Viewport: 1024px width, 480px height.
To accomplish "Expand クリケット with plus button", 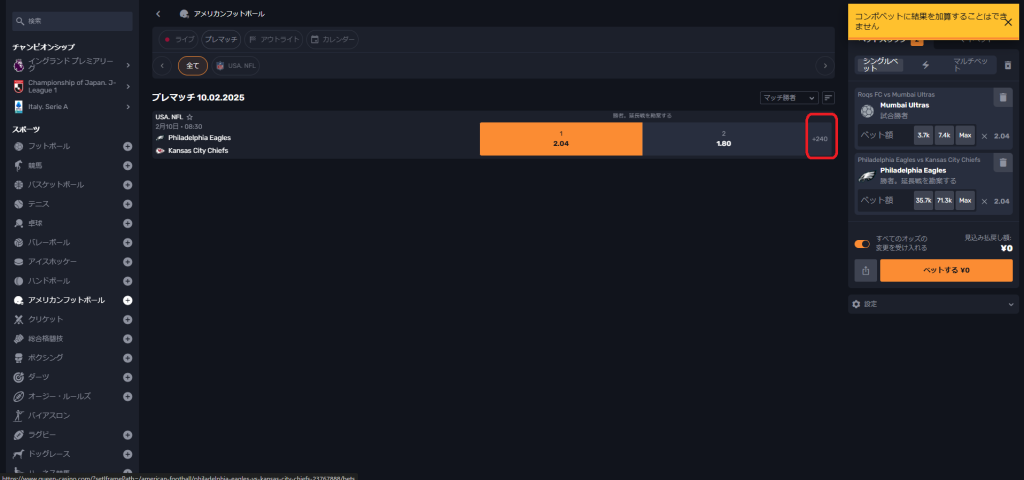I will click(x=128, y=319).
